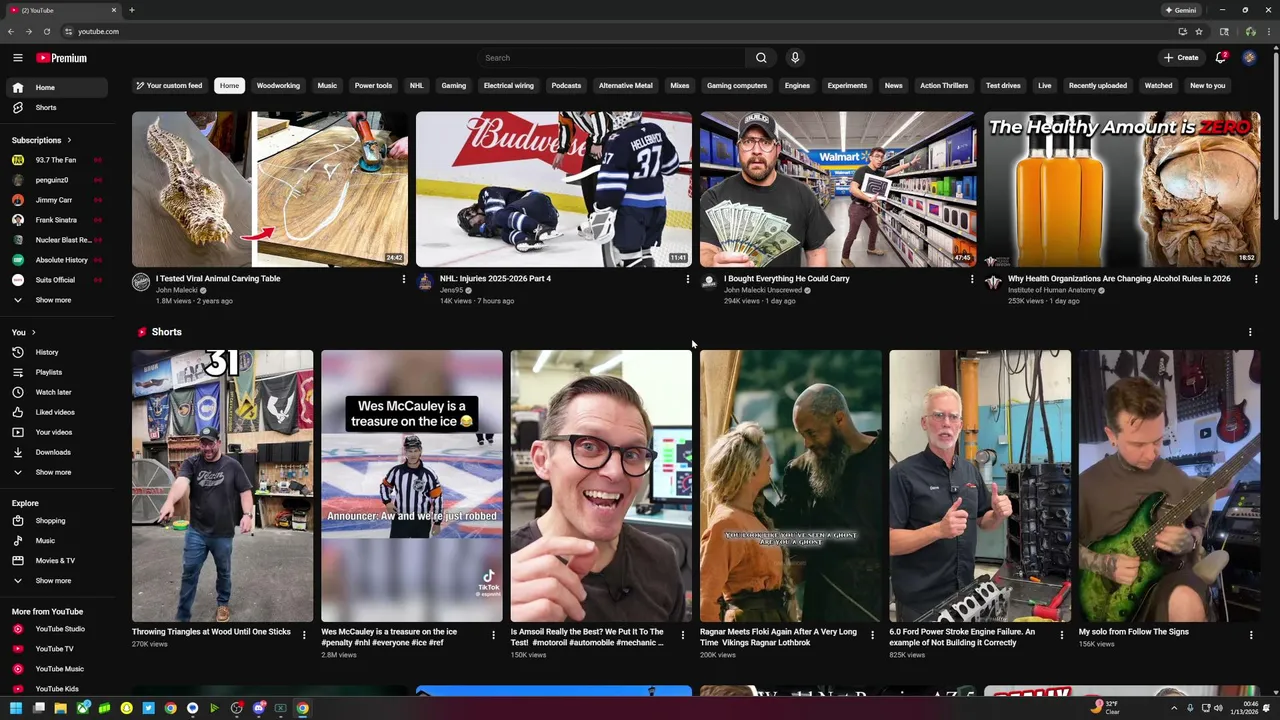Screen dimensions: 1280x720
Task: Open Watch later in the sidebar
Action: pos(57,392)
